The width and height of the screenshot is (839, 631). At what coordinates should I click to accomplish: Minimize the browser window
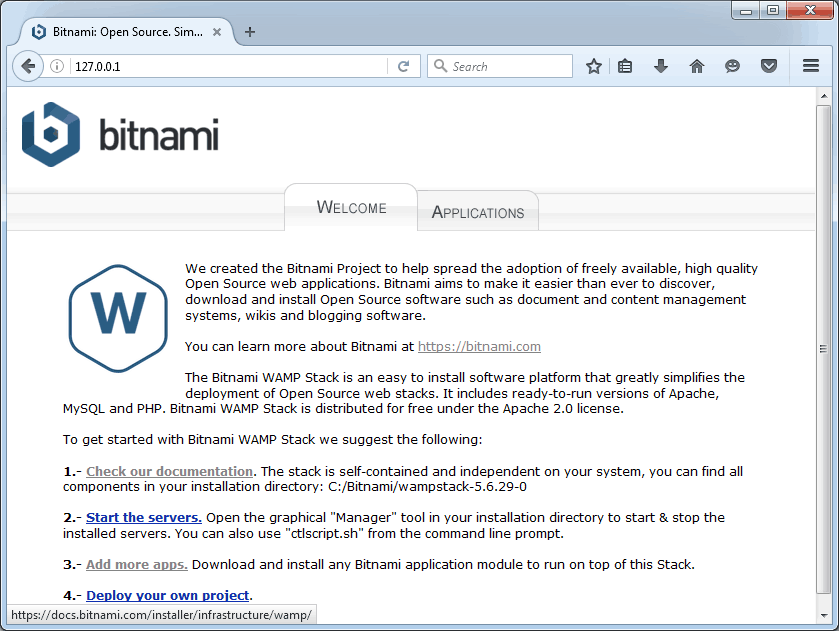click(x=746, y=10)
